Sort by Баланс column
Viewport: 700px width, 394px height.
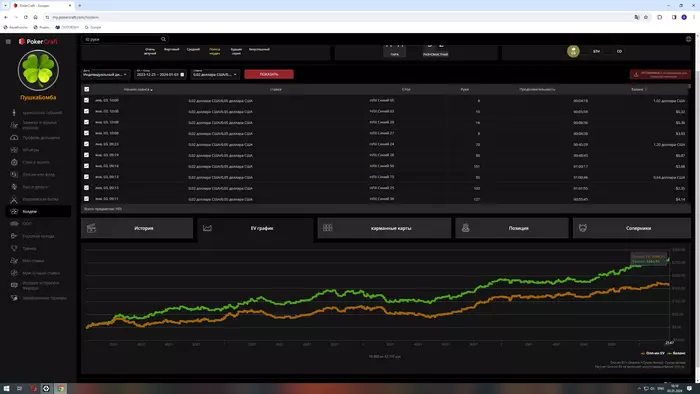pos(639,90)
